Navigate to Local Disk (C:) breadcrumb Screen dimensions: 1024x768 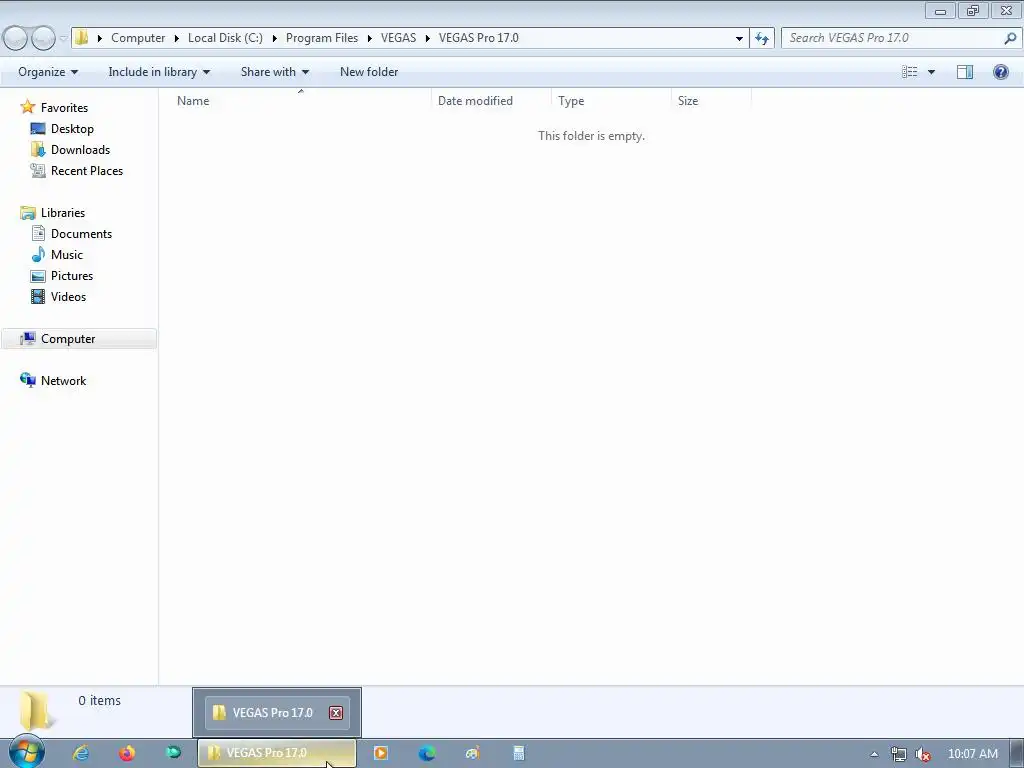[225, 38]
